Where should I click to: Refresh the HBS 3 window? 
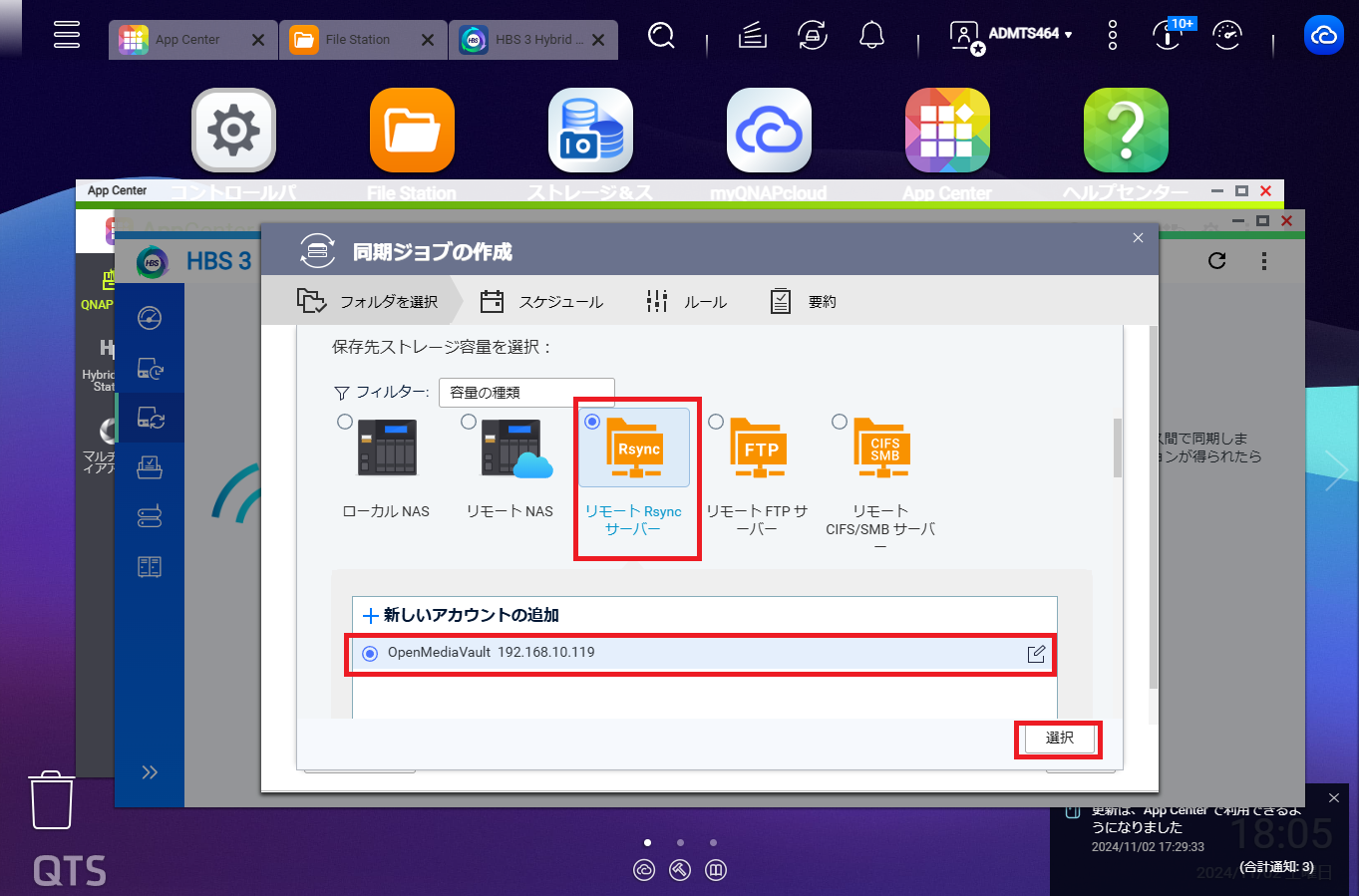tap(1216, 261)
